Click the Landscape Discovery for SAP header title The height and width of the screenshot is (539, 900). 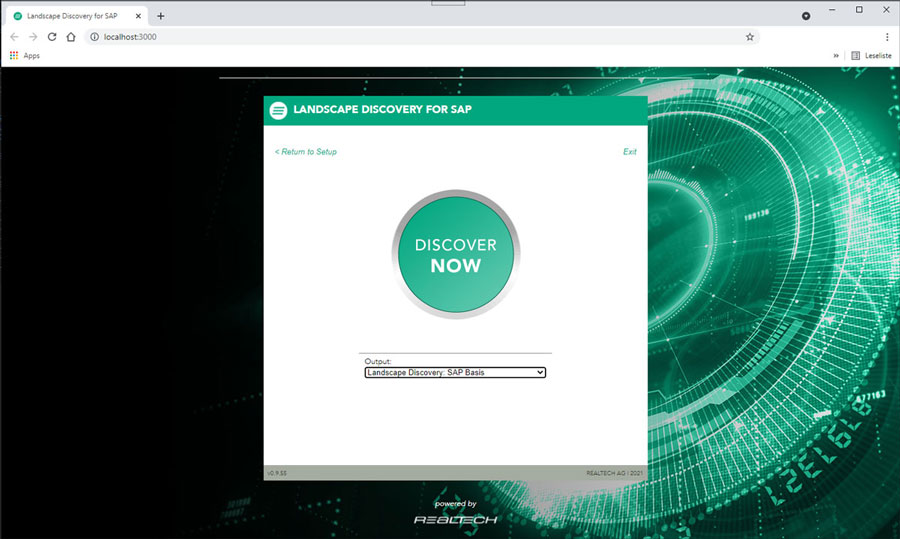[x=382, y=110]
